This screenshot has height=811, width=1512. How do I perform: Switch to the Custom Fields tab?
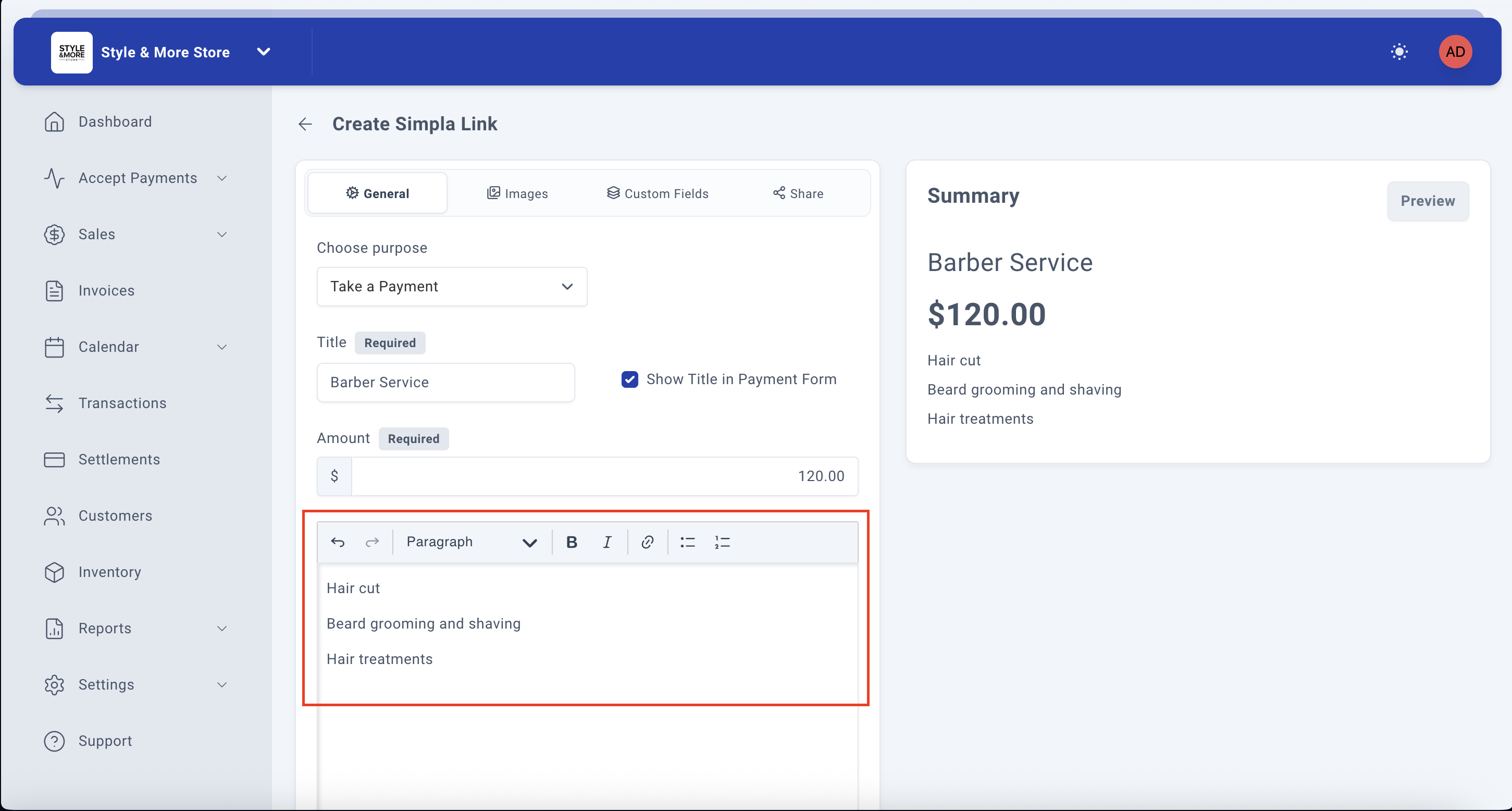(658, 193)
